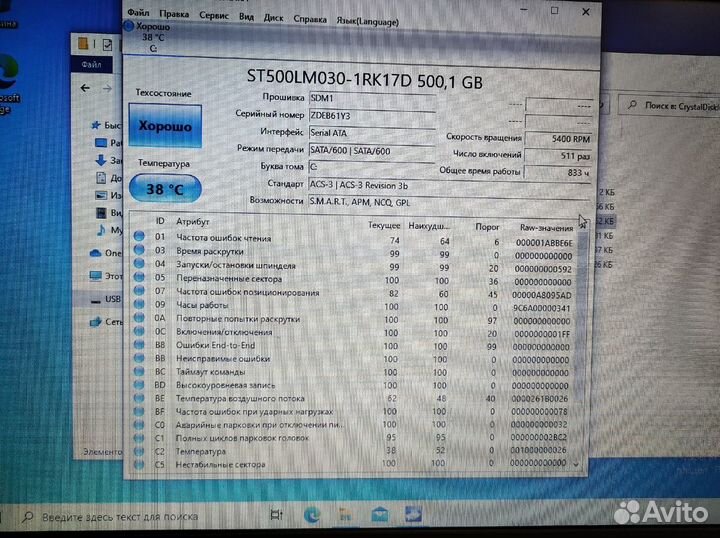Launch Microsoft Edge from the taskbar
The image size is (720, 538).
312,515
